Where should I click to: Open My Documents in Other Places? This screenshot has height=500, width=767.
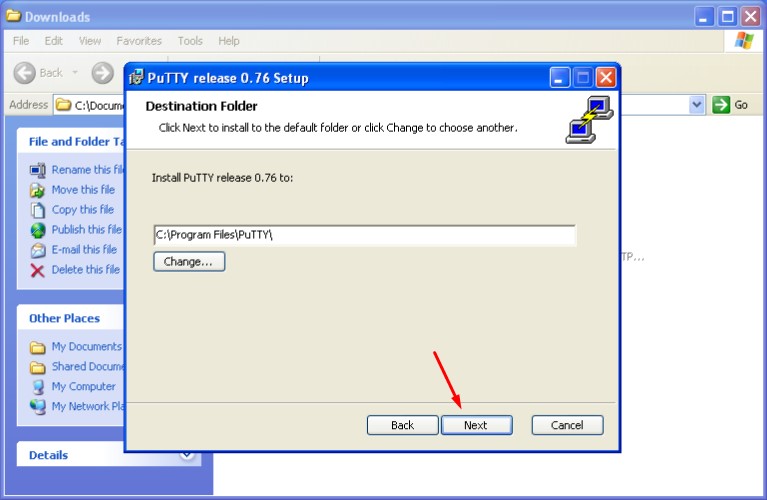[x=87, y=346]
